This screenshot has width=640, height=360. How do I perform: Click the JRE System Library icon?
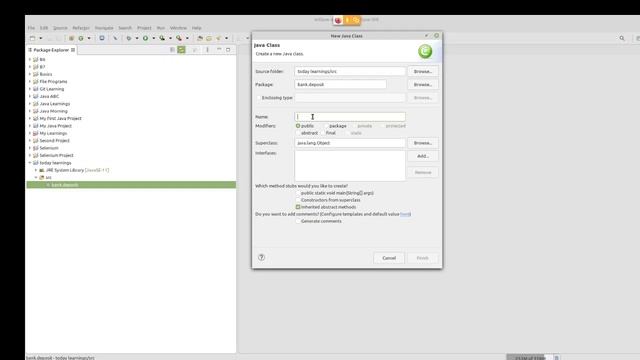click(42, 170)
